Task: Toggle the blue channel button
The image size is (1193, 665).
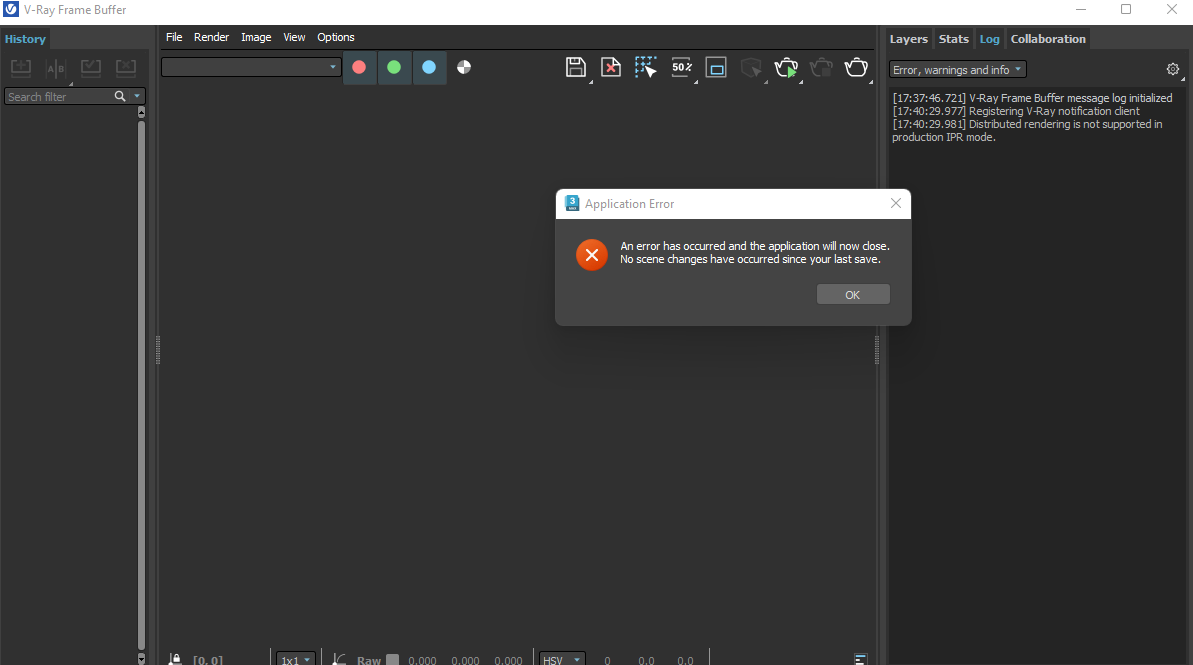Action: [429, 67]
